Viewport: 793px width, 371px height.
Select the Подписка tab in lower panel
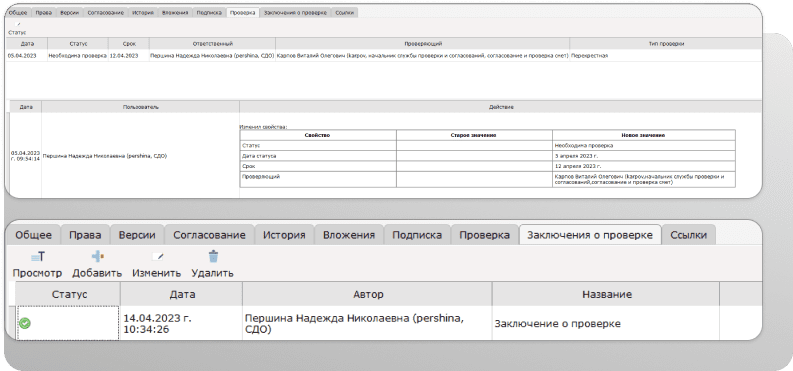pyautogui.click(x=417, y=235)
